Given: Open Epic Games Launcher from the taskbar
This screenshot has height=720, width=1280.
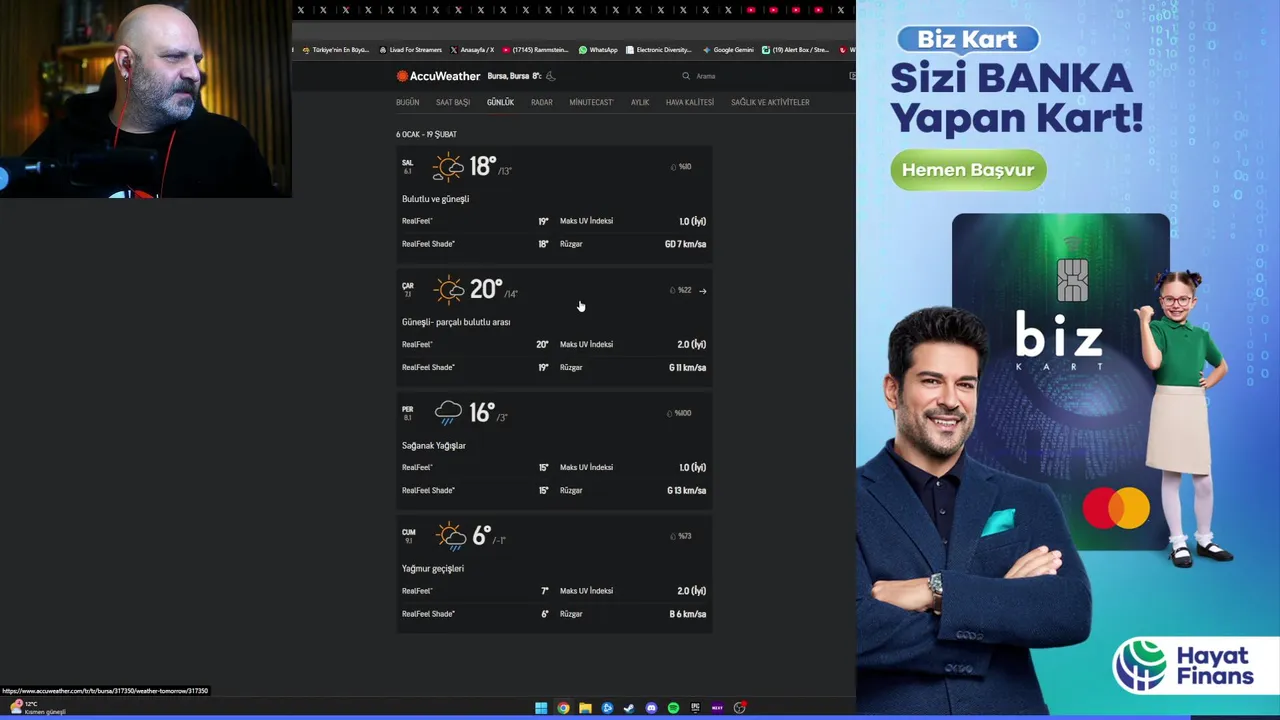Looking at the screenshot, I should point(695,708).
